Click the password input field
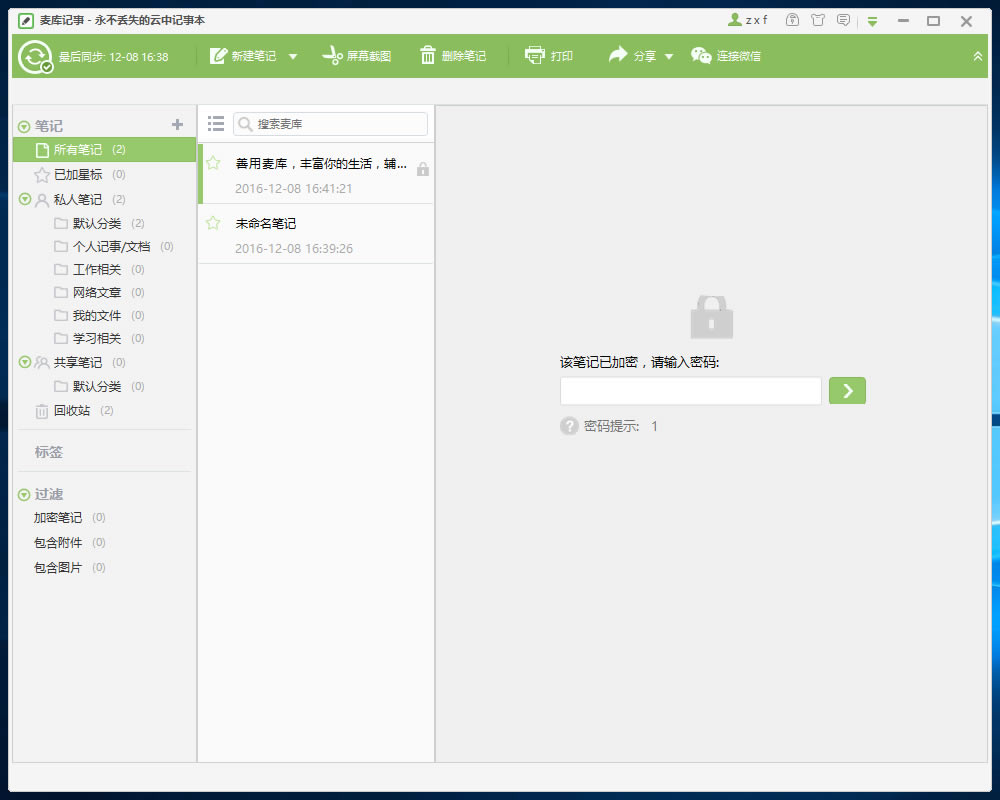 tap(690, 390)
